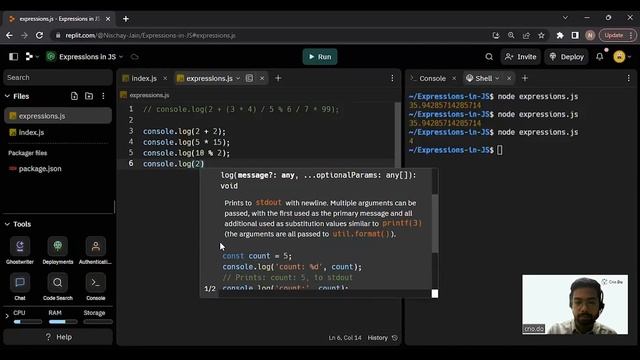Image resolution: width=640 pixels, height=360 pixels.
Task: Close the Console tab
Action: tap(454, 78)
